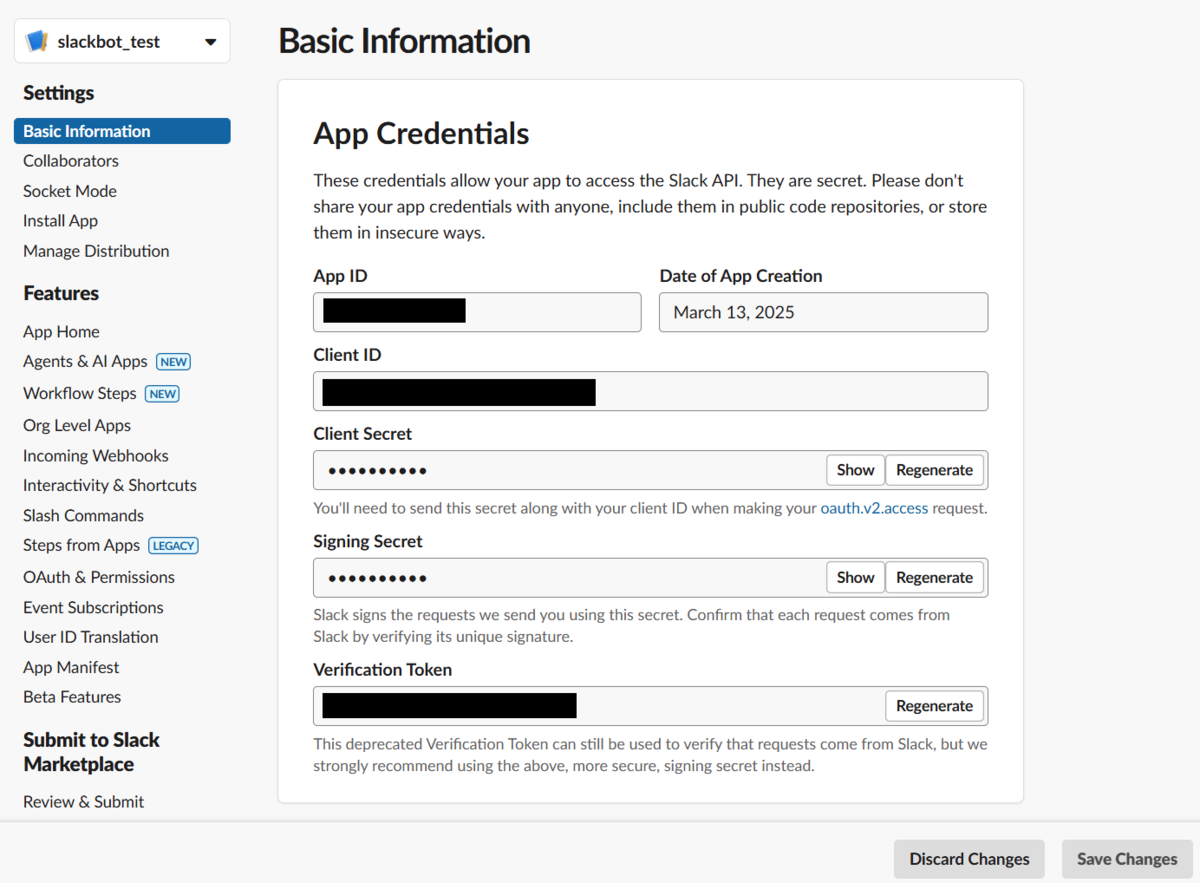
Task: Open Manage Distribution page
Action: click(96, 251)
